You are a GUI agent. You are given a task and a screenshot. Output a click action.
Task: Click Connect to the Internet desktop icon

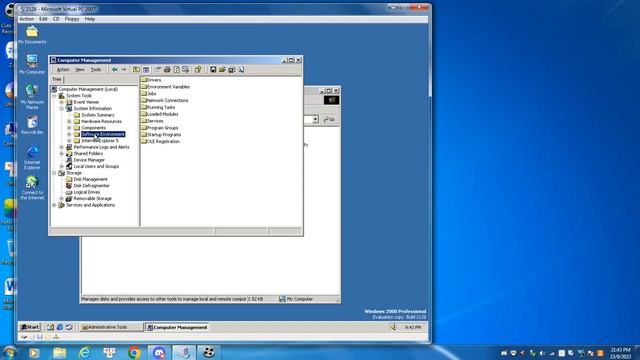pyautogui.click(x=32, y=188)
